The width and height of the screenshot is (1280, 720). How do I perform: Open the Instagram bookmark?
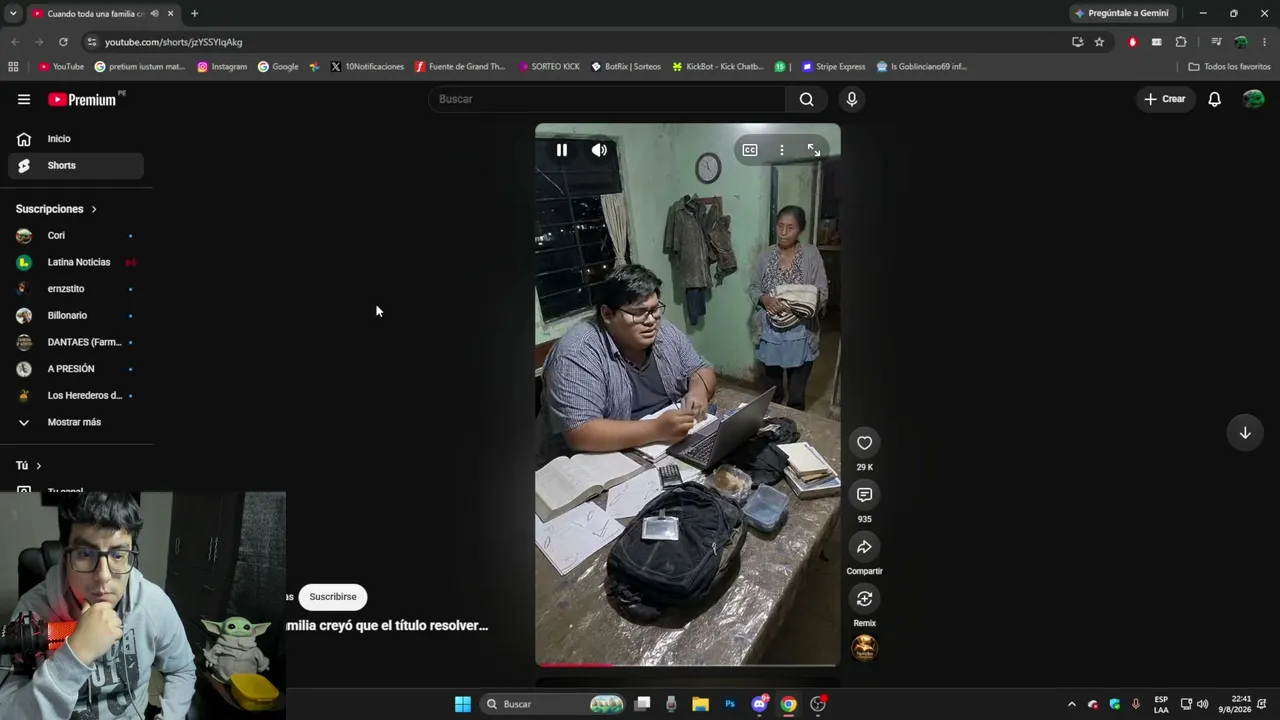pos(222,67)
